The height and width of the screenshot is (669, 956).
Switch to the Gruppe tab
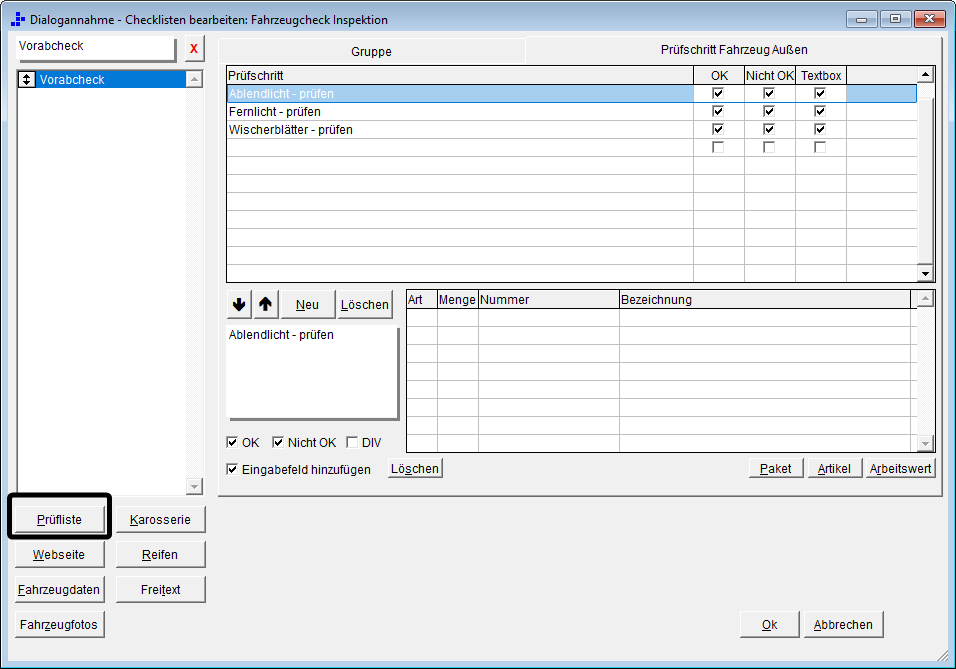(x=371, y=52)
